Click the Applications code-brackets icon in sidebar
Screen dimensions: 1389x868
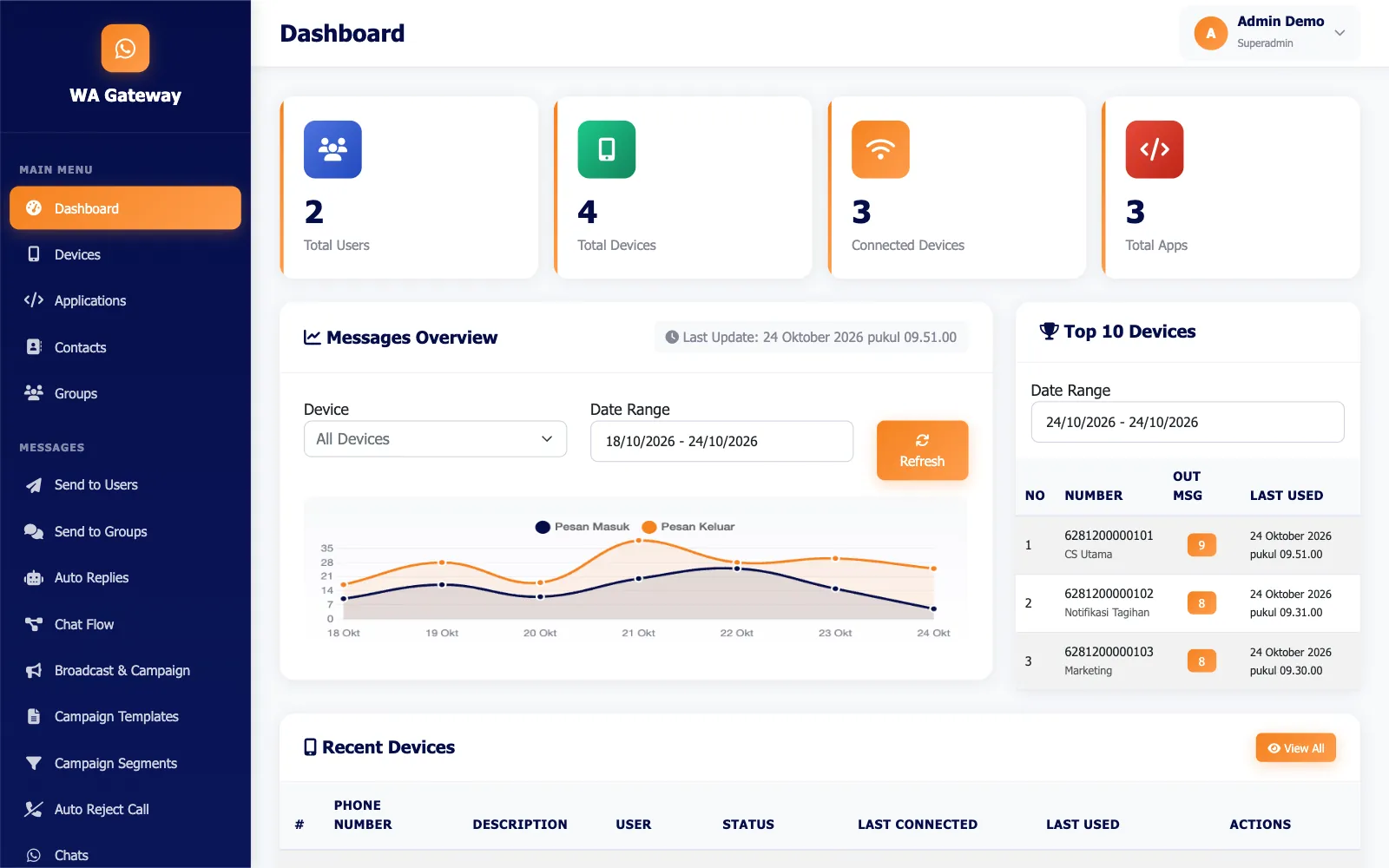click(34, 300)
